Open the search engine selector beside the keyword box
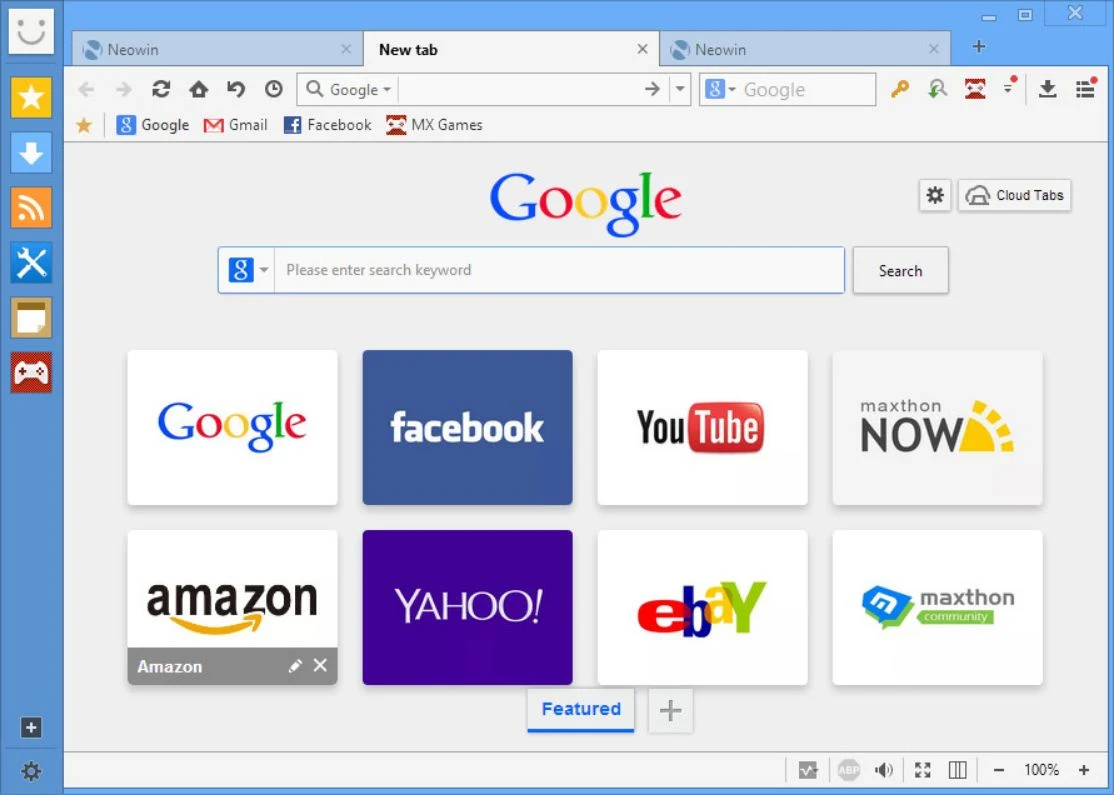 [x=246, y=270]
